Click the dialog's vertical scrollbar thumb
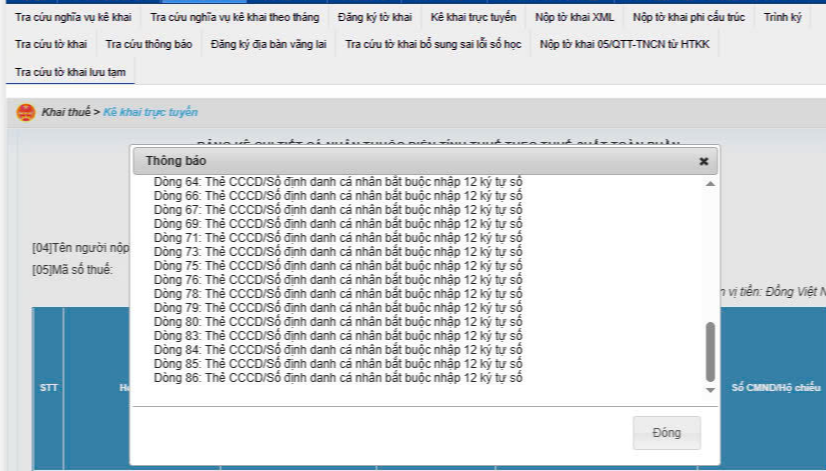 [x=711, y=350]
